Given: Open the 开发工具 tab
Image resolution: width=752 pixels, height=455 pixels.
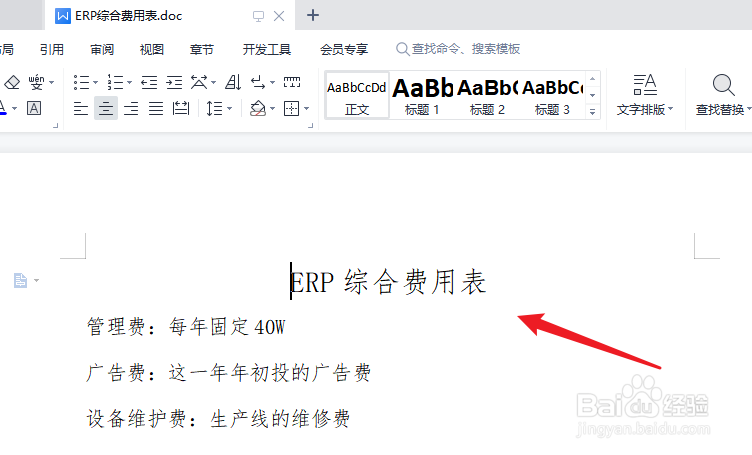Looking at the screenshot, I should click(267, 49).
